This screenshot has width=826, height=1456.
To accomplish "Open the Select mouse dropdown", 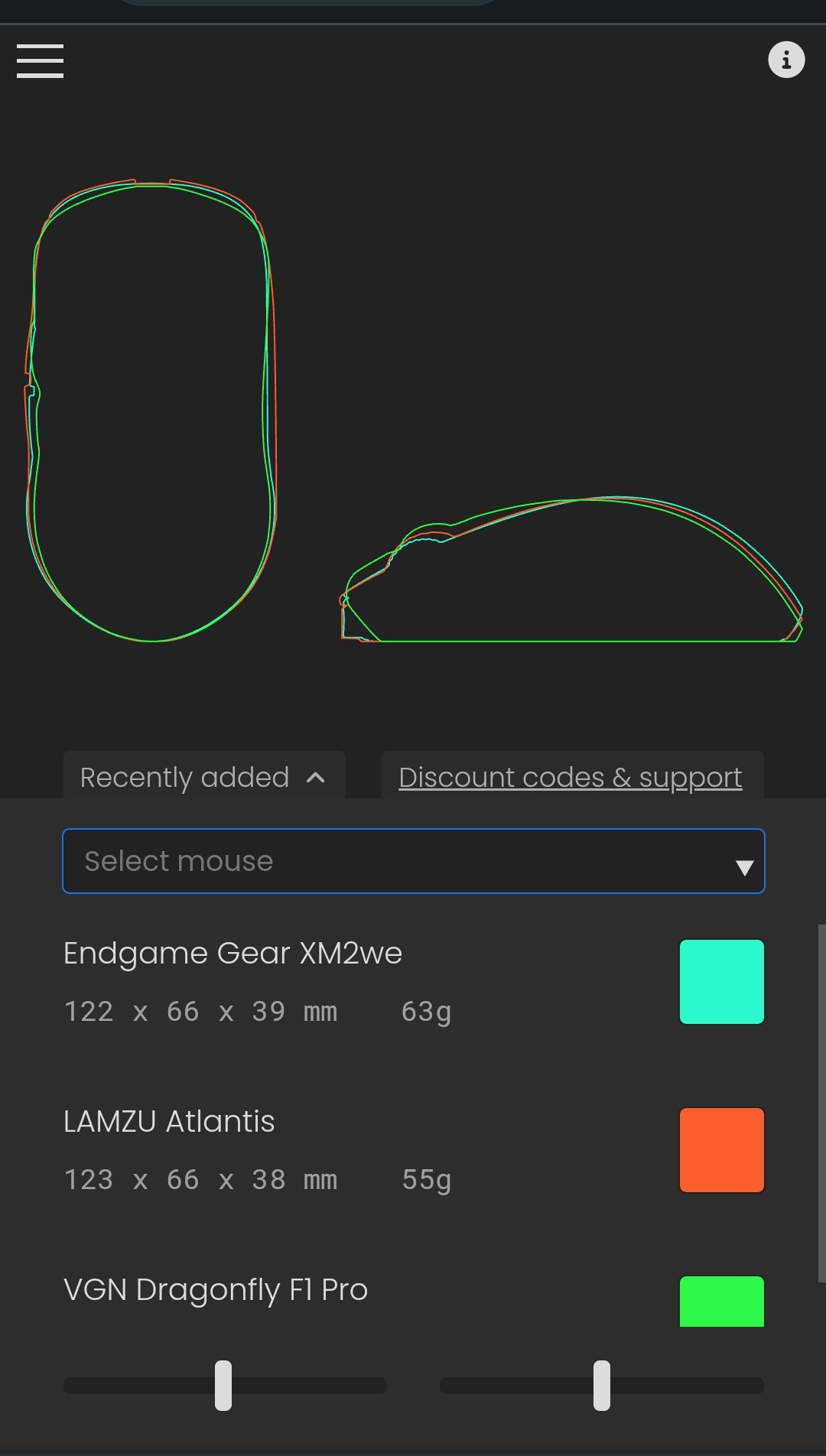I will [414, 861].
